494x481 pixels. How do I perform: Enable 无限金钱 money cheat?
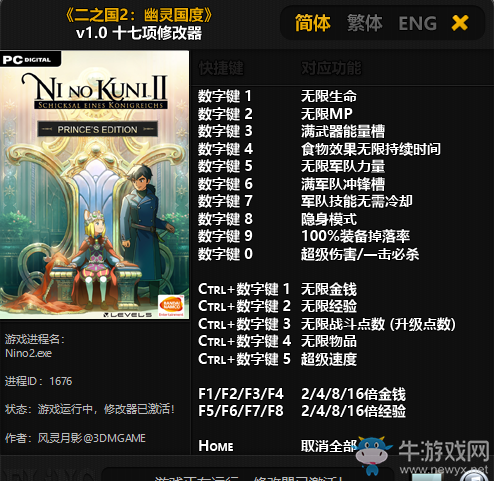pyautogui.click(x=329, y=289)
